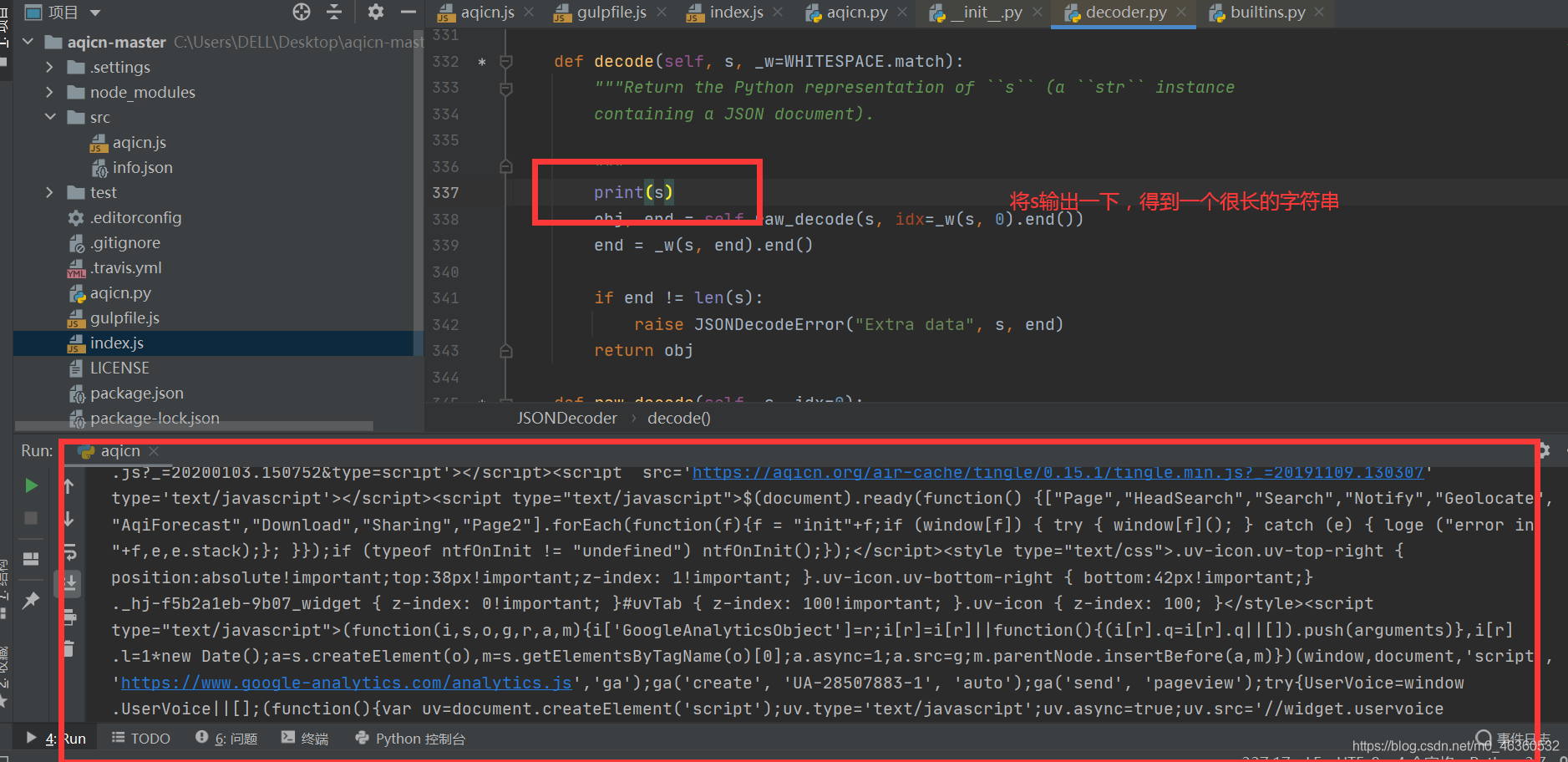Click the down arrow in Run console

click(x=69, y=519)
